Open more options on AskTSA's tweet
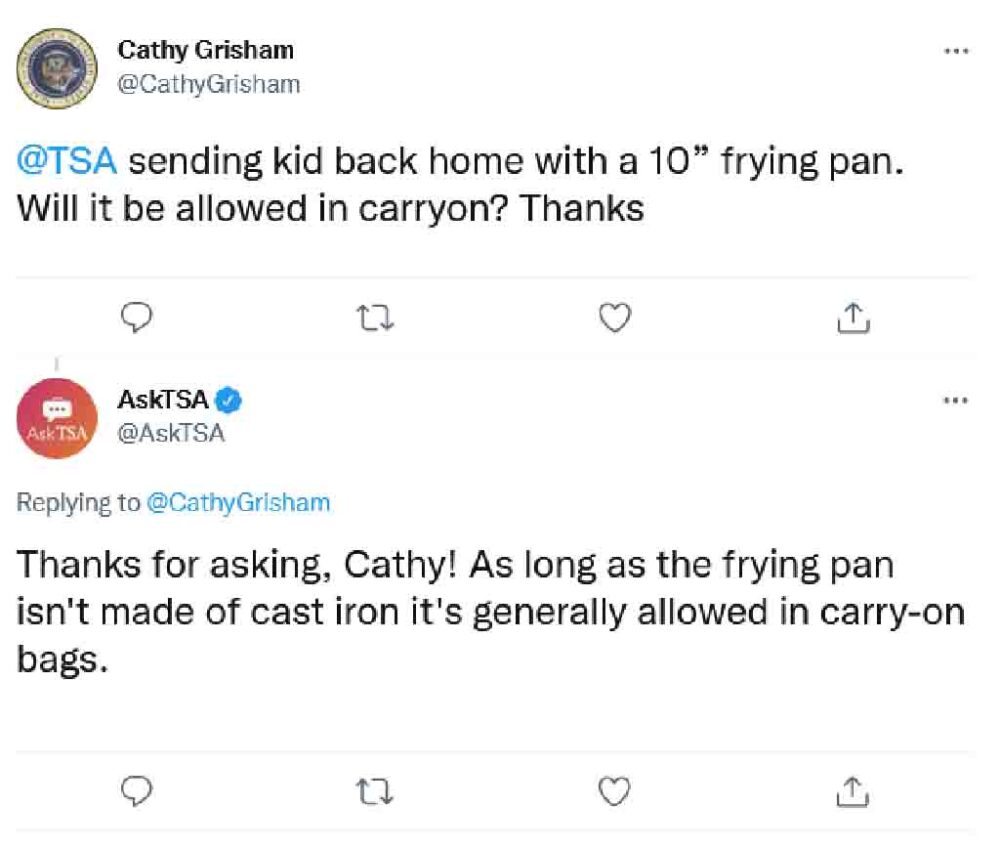 [956, 401]
